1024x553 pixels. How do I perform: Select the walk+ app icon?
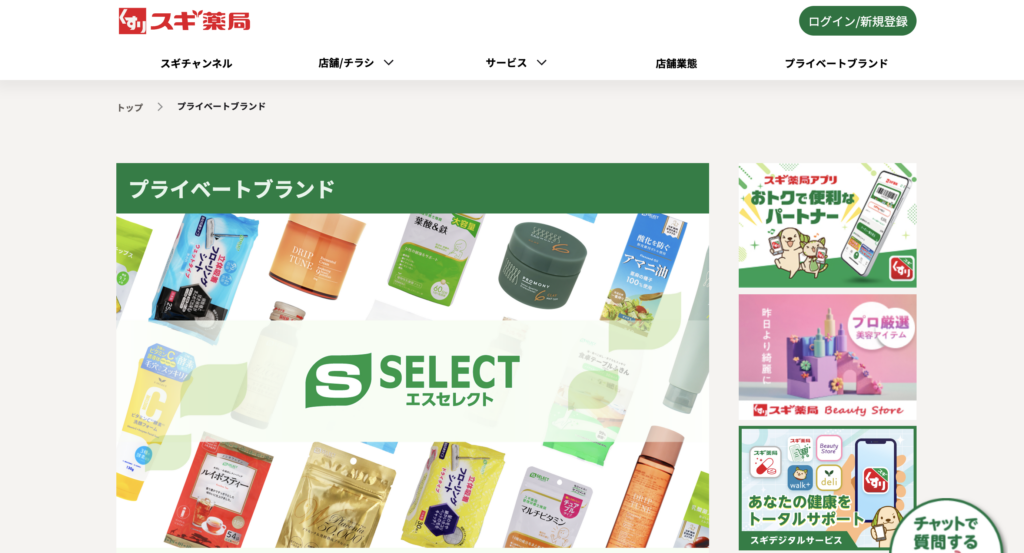(800, 478)
